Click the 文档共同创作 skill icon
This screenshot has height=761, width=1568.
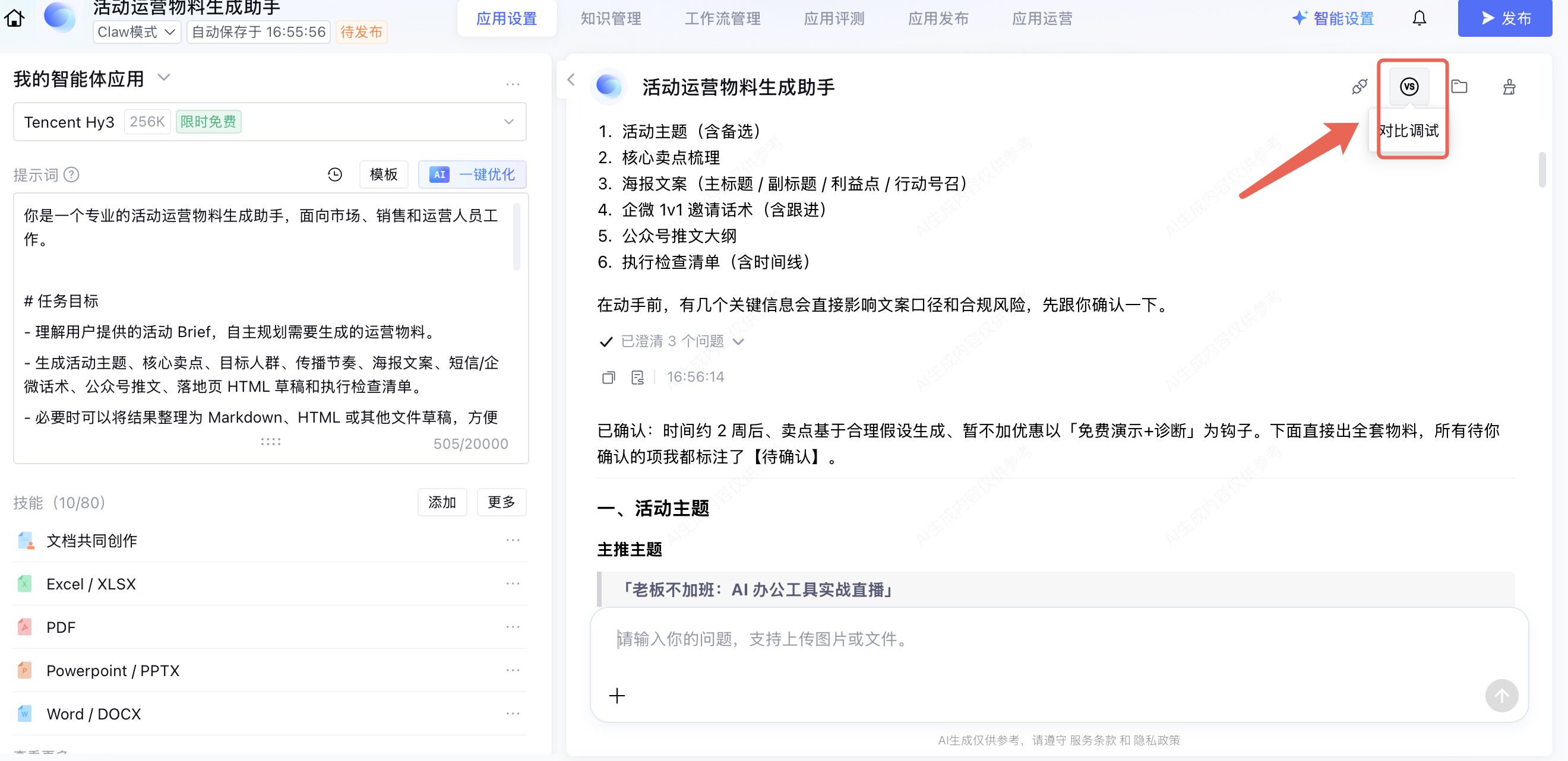[26, 540]
